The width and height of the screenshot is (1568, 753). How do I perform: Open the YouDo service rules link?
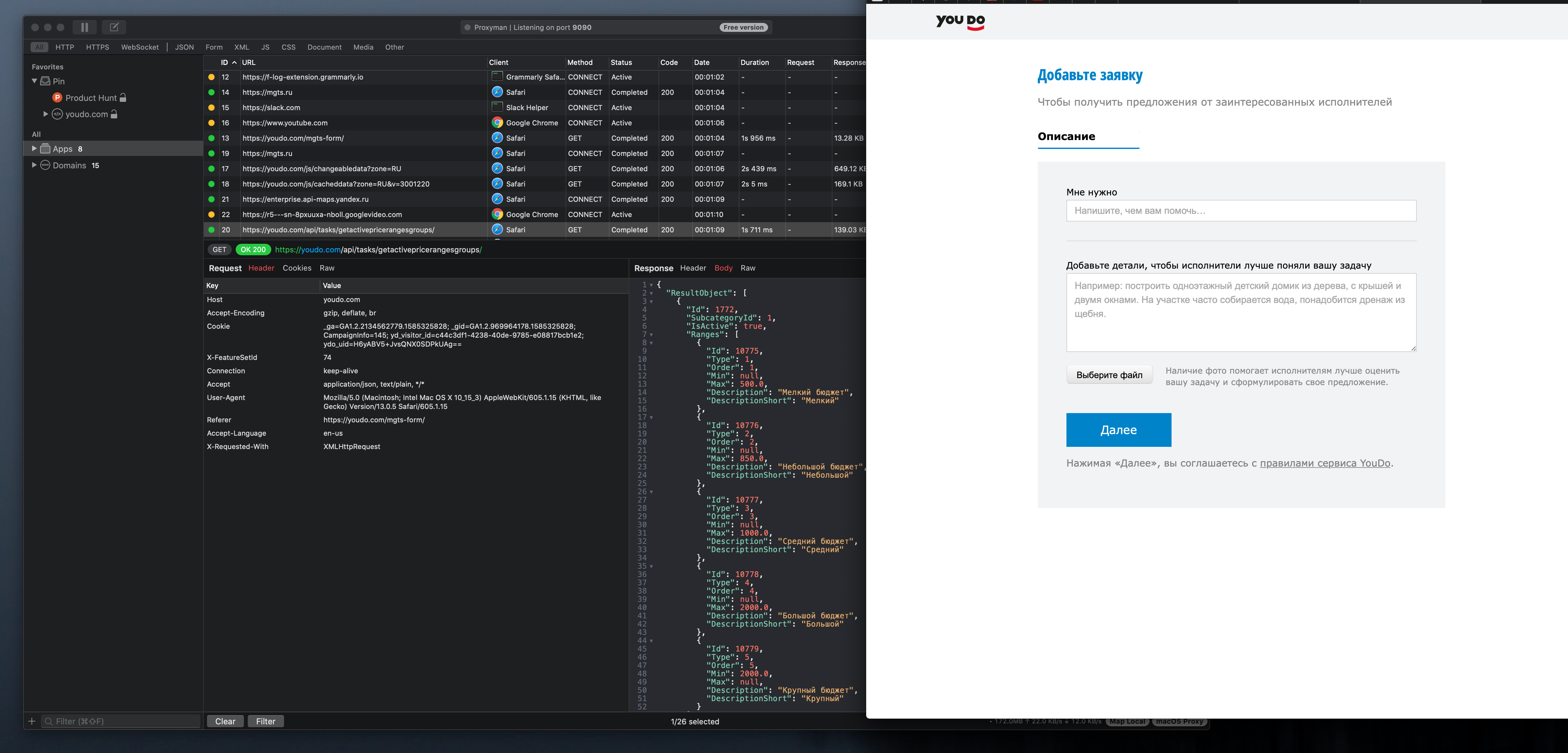pos(1324,463)
